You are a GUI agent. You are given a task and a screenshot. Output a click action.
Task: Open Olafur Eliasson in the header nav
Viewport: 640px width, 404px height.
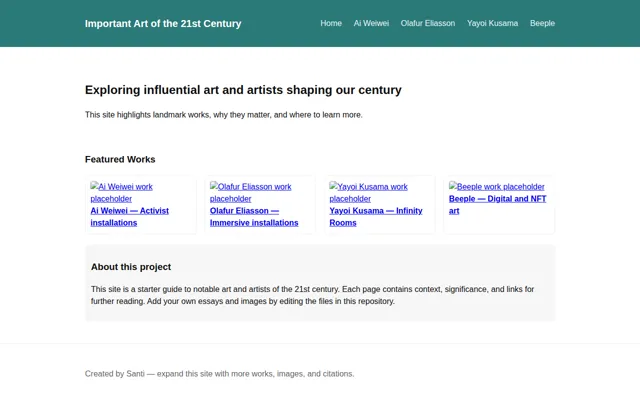click(427, 23)
